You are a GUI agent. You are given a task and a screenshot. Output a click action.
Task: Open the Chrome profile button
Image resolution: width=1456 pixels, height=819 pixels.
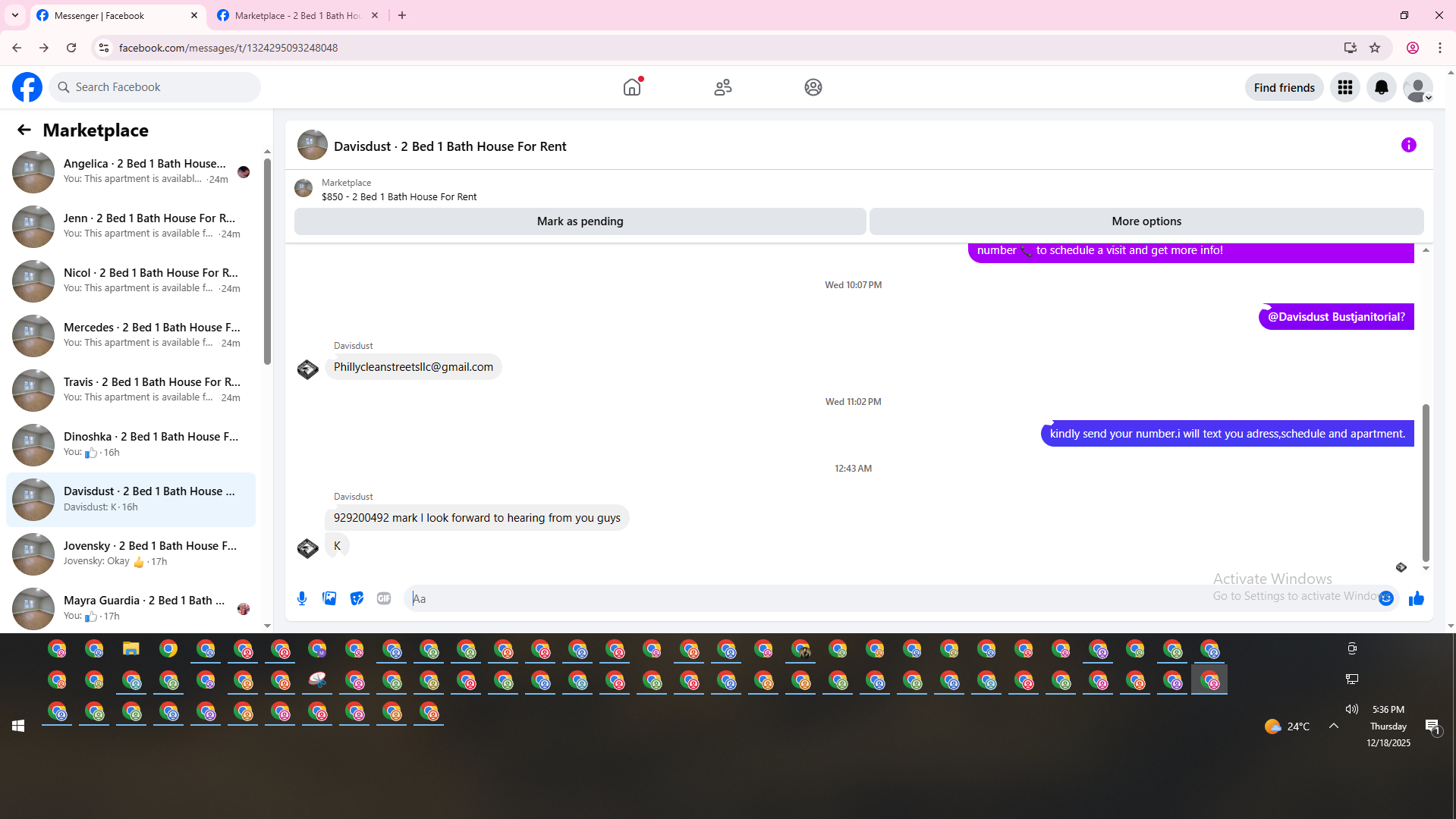tap(1413, 48)
